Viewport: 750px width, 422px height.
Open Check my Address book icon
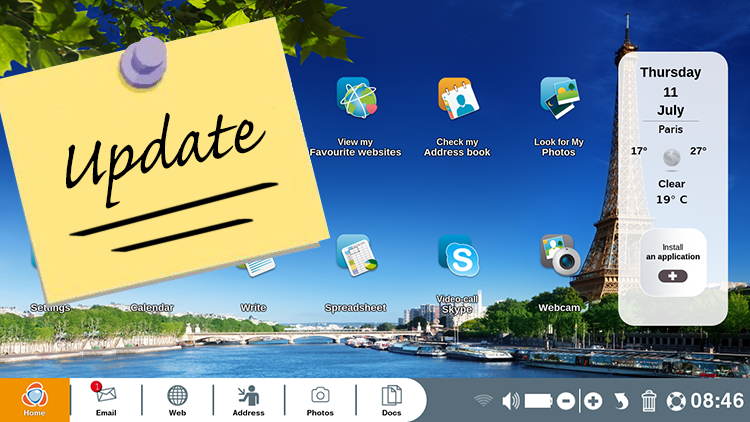458,98
